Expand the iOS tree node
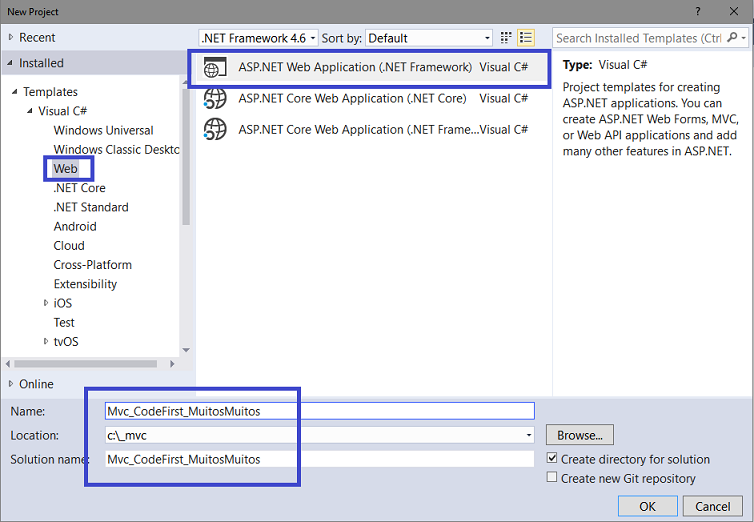 pyautogui.click(x=46, y=303)
